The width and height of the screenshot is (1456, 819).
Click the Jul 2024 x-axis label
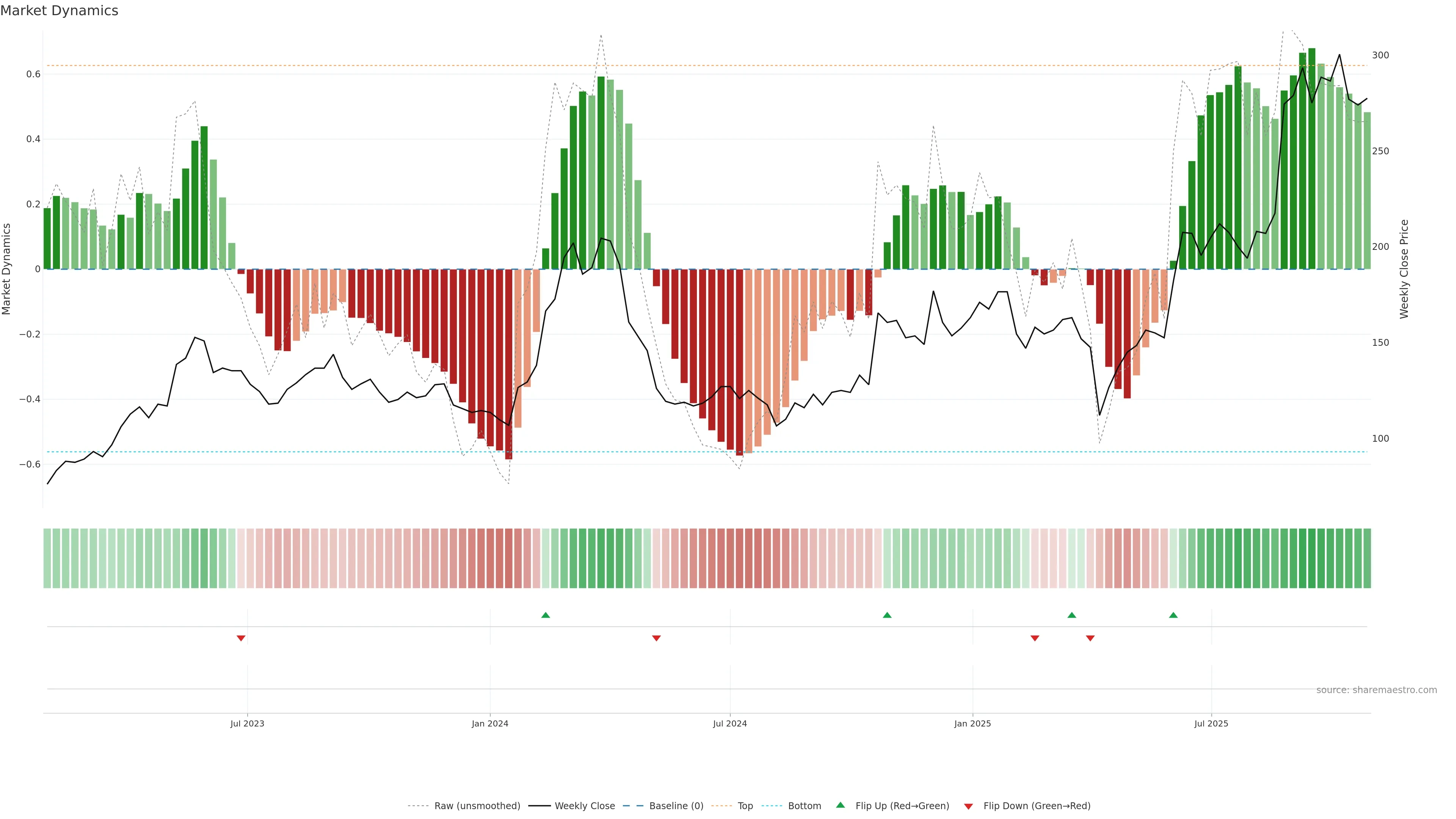(x=730, y=723)
